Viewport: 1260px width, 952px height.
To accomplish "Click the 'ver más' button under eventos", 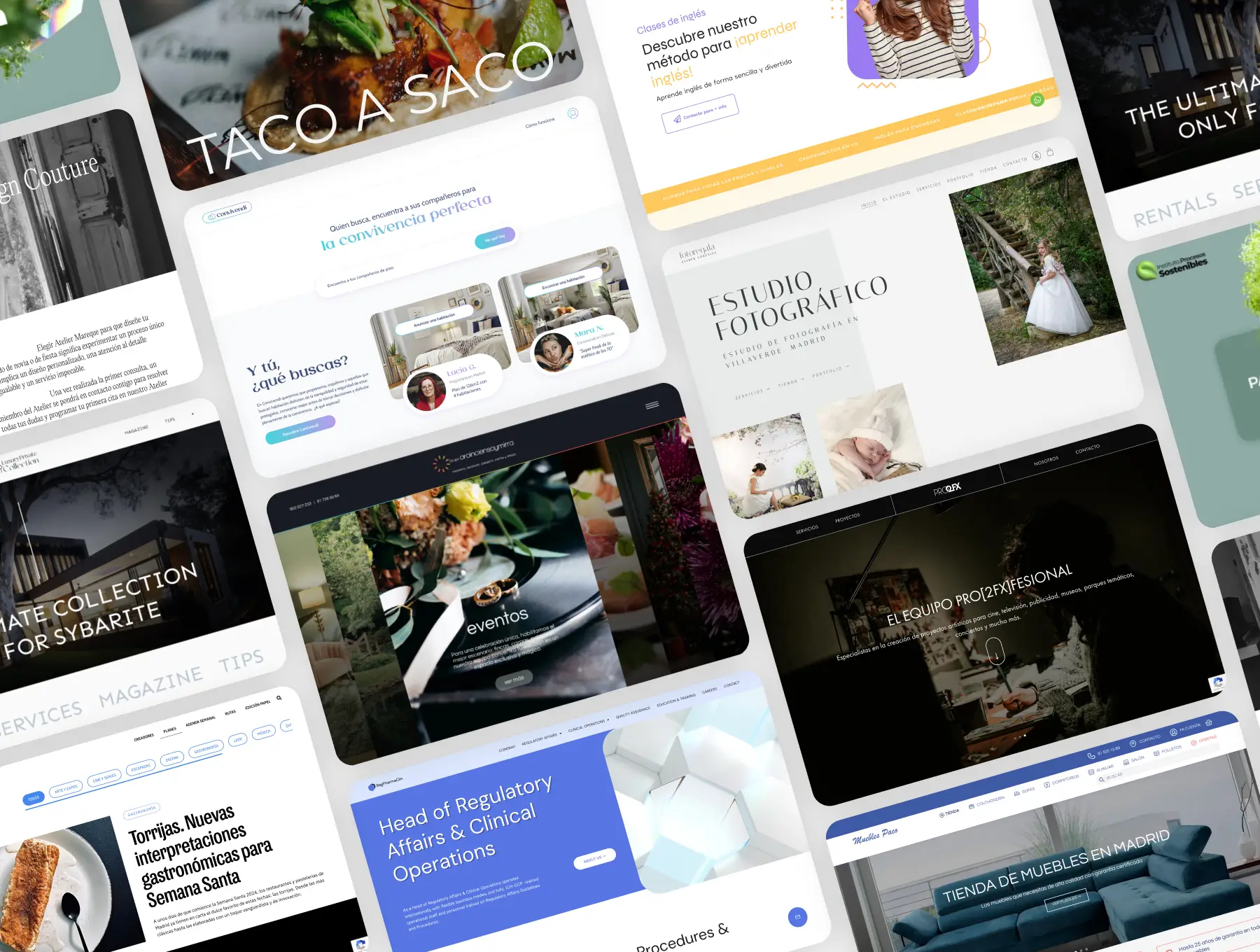I will (514, 680).
